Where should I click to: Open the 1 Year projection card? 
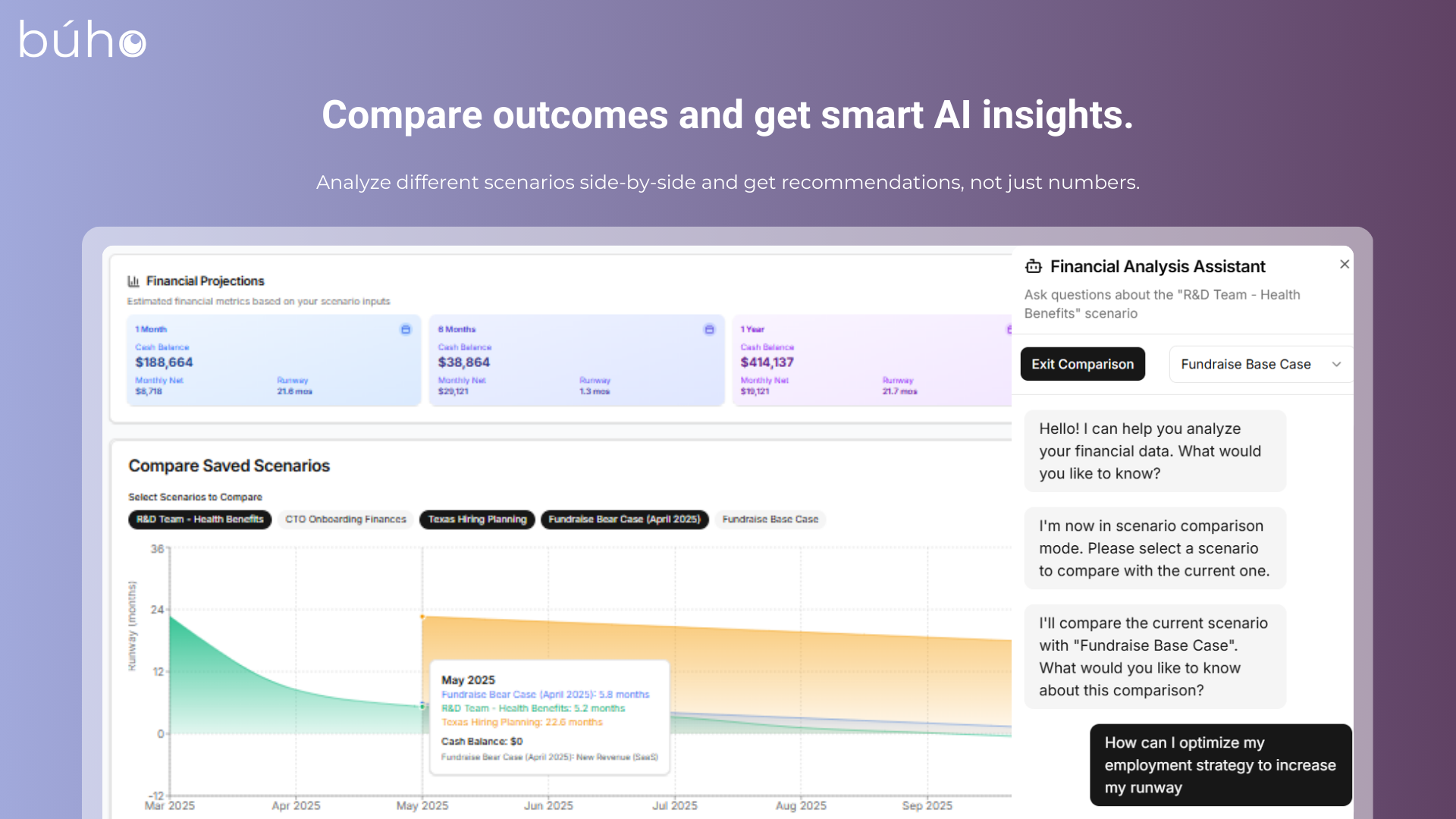tap(872, 360)
